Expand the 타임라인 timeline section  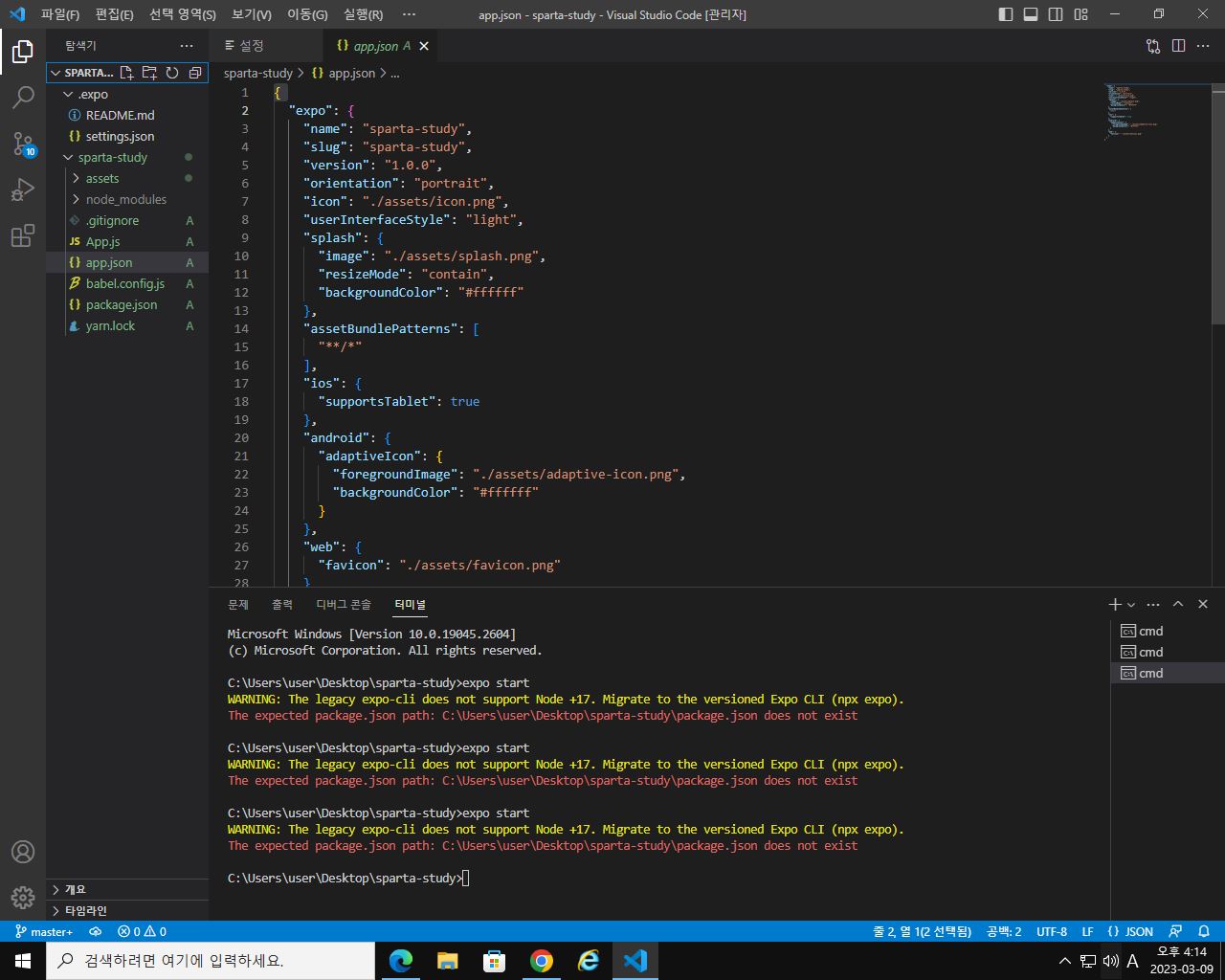pos(127,910)
